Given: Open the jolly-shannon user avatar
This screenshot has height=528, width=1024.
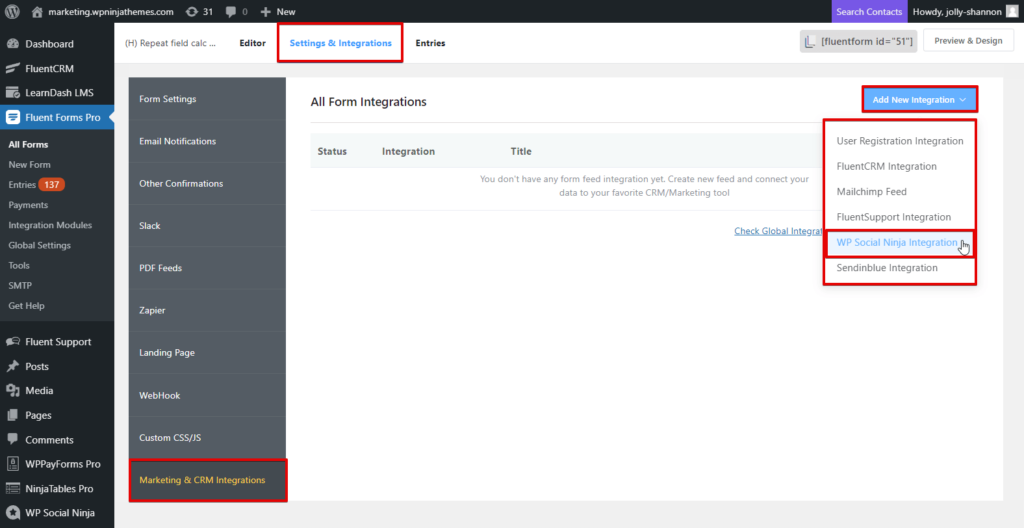Looking at the screenshot, I should (1011, 11).
